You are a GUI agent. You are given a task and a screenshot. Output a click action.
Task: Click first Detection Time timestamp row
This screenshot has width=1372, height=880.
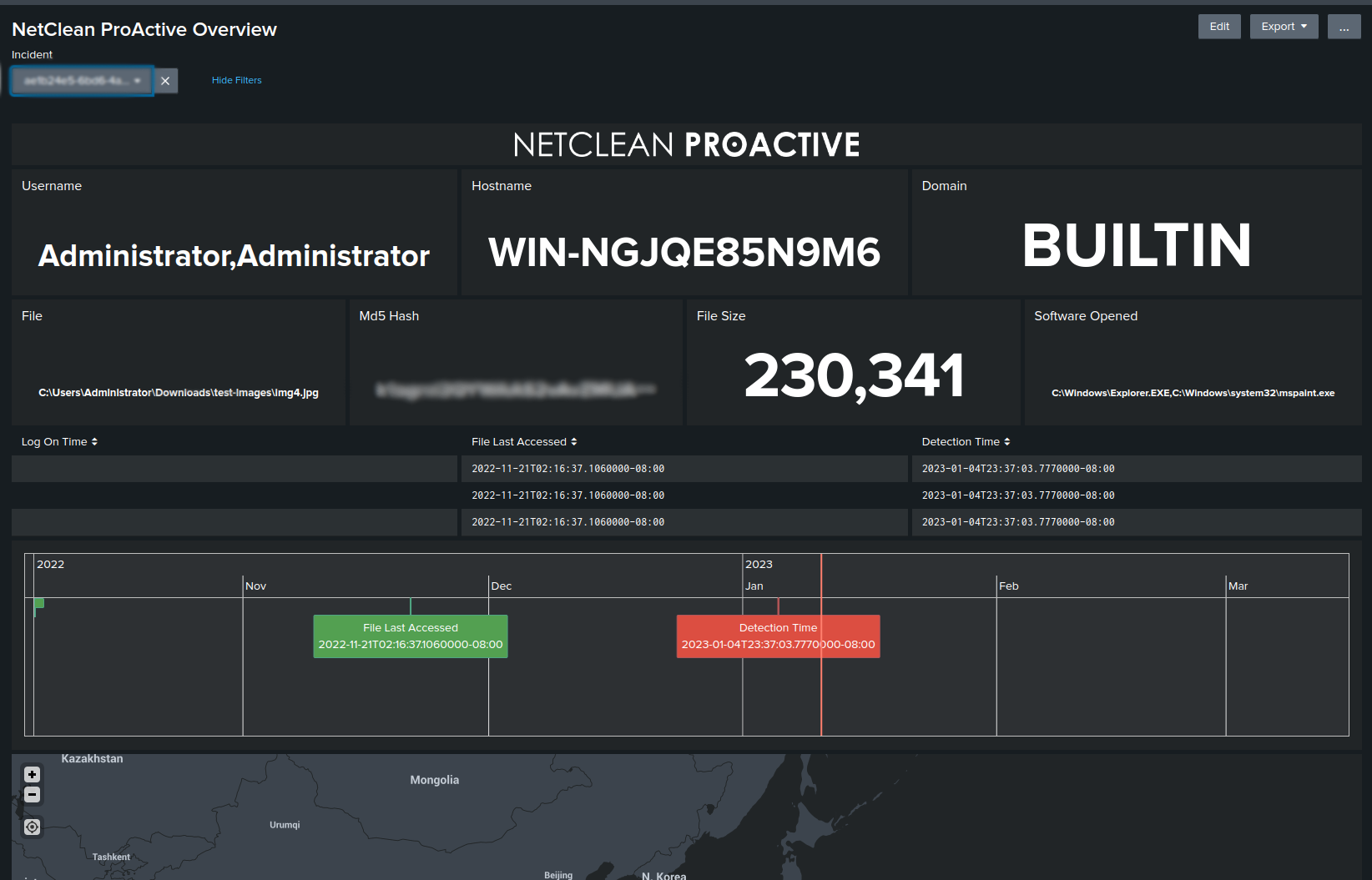tap(1137, 469)
